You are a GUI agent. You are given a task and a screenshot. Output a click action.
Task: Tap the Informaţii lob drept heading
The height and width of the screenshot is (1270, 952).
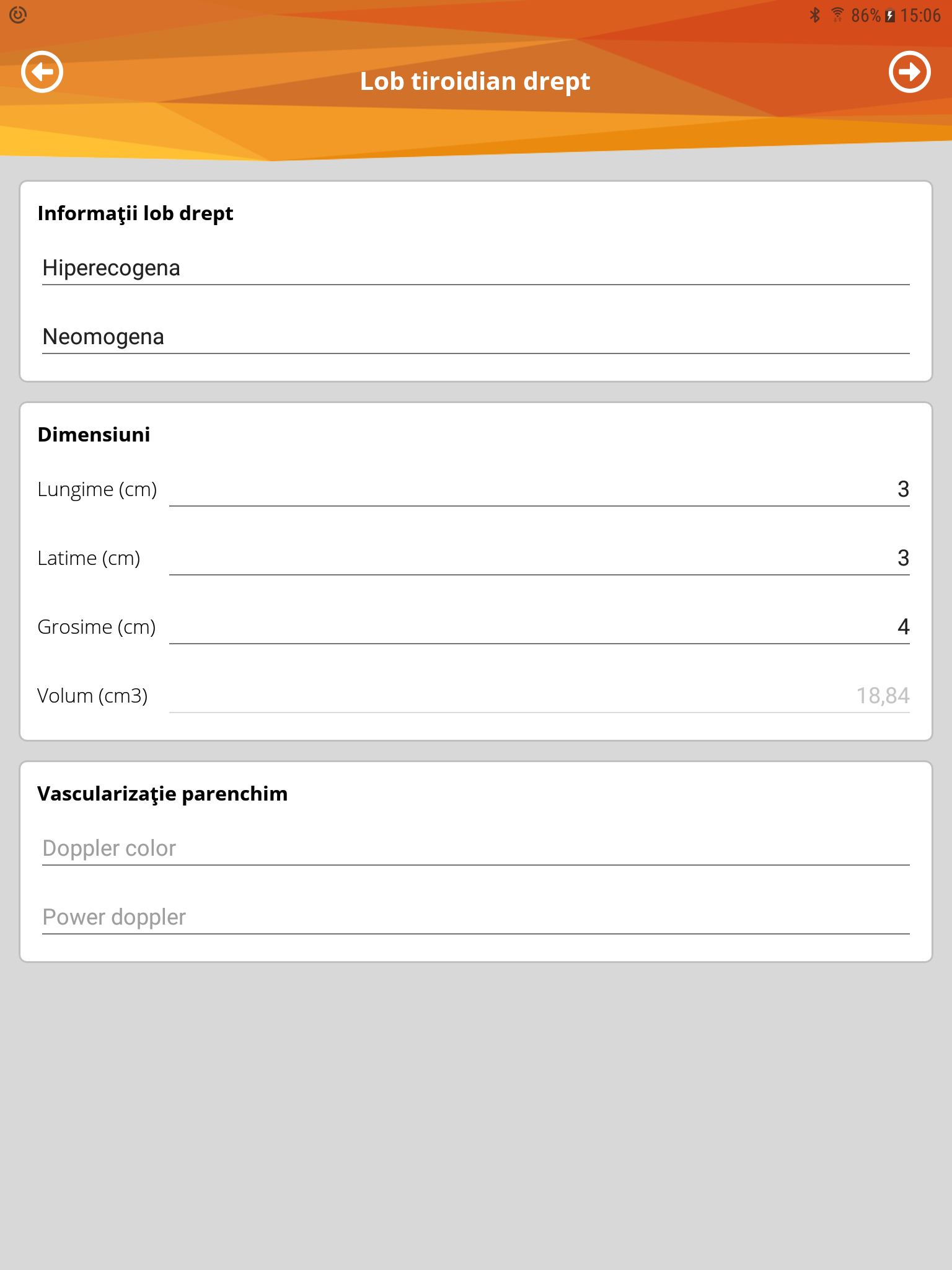click(135, 213)
